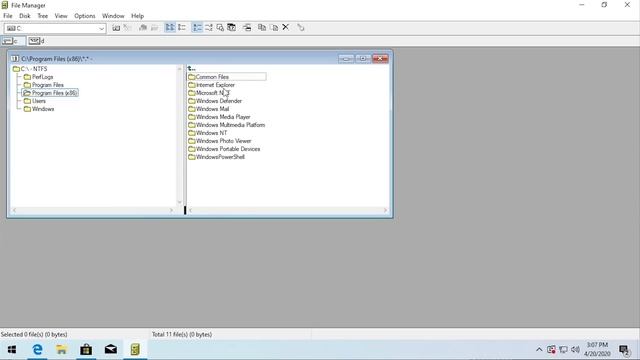Screen dimensions: 640x360
Task: Click the Share As toolbar icon
Action: (143, 28)
